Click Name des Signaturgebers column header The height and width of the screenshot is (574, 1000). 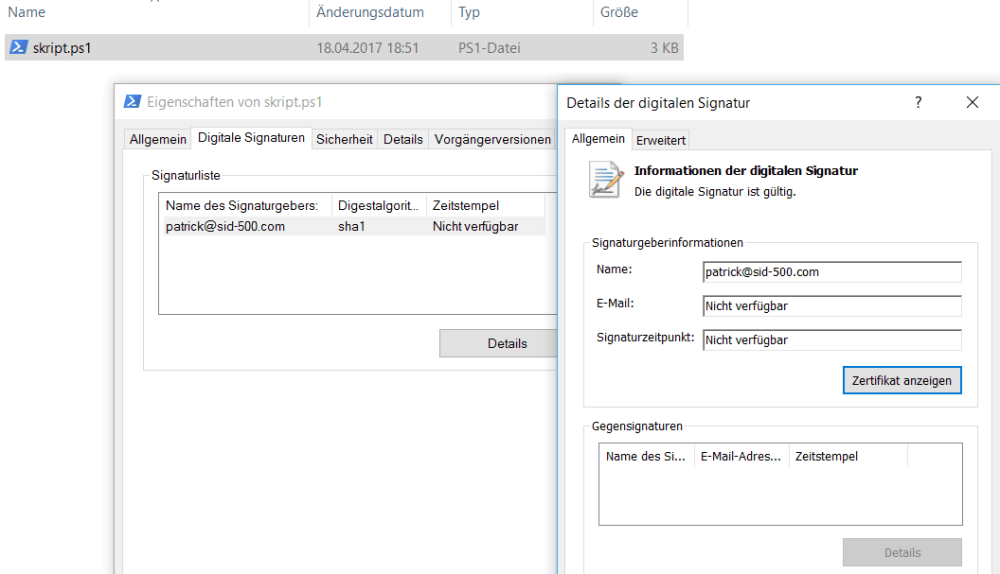[241, 206]
